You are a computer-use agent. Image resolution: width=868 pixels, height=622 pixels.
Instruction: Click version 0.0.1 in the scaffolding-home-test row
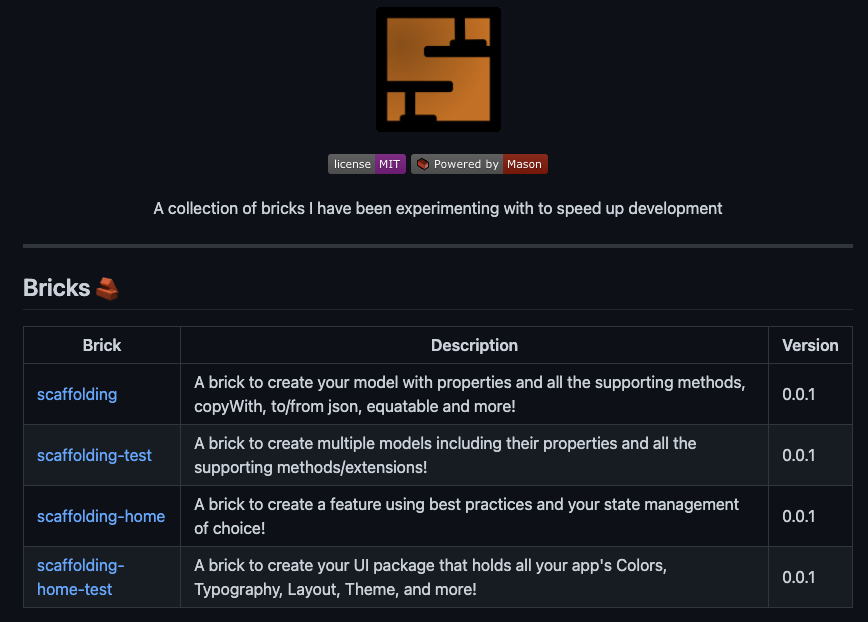[x=799, y=577]
